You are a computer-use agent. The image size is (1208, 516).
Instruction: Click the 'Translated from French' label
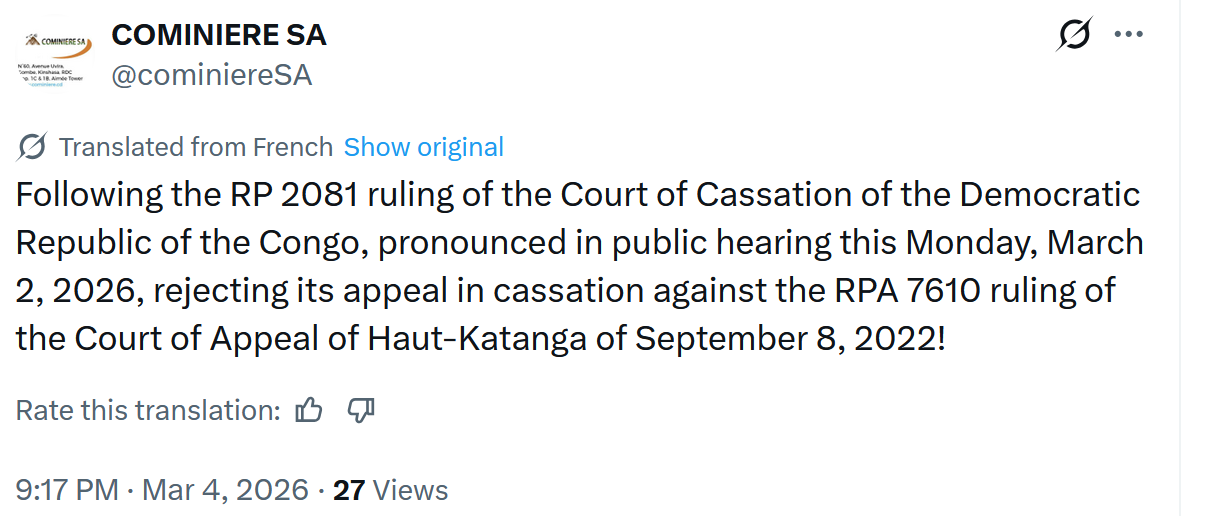[196, 147]
